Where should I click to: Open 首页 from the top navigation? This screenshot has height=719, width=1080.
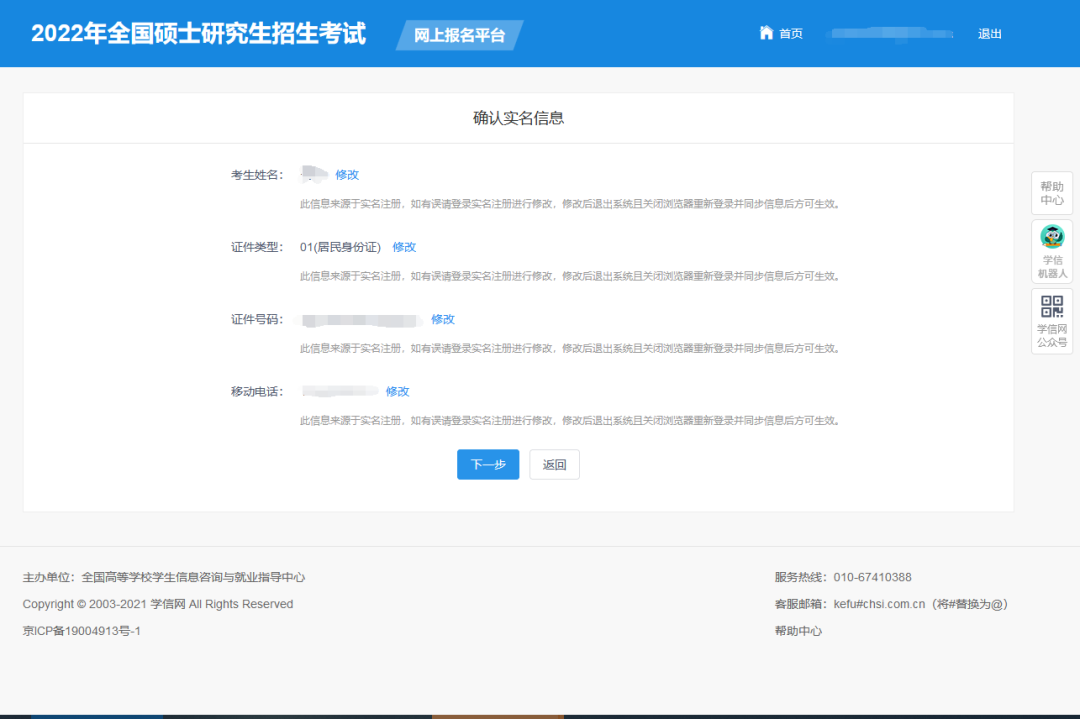[790, 33]
